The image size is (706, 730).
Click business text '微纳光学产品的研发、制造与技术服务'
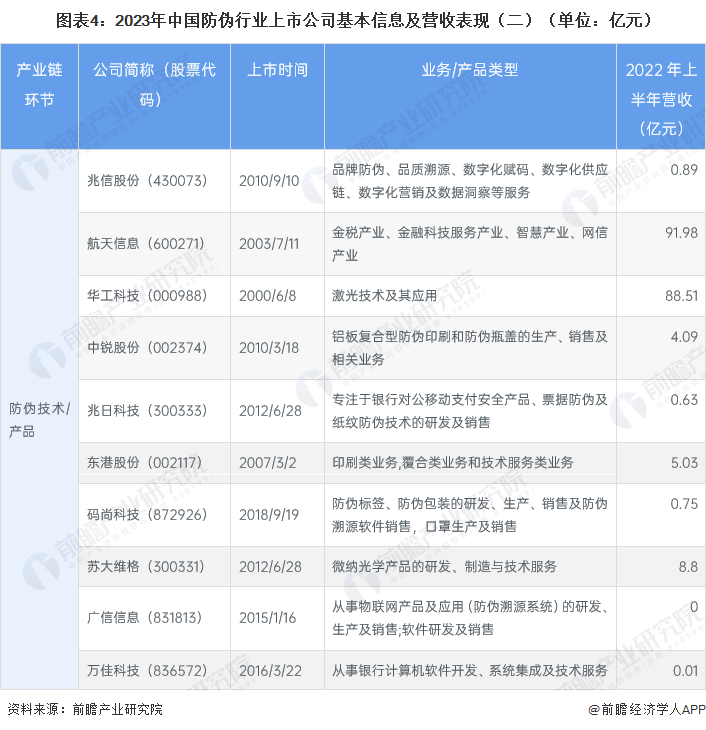point(444,567)
